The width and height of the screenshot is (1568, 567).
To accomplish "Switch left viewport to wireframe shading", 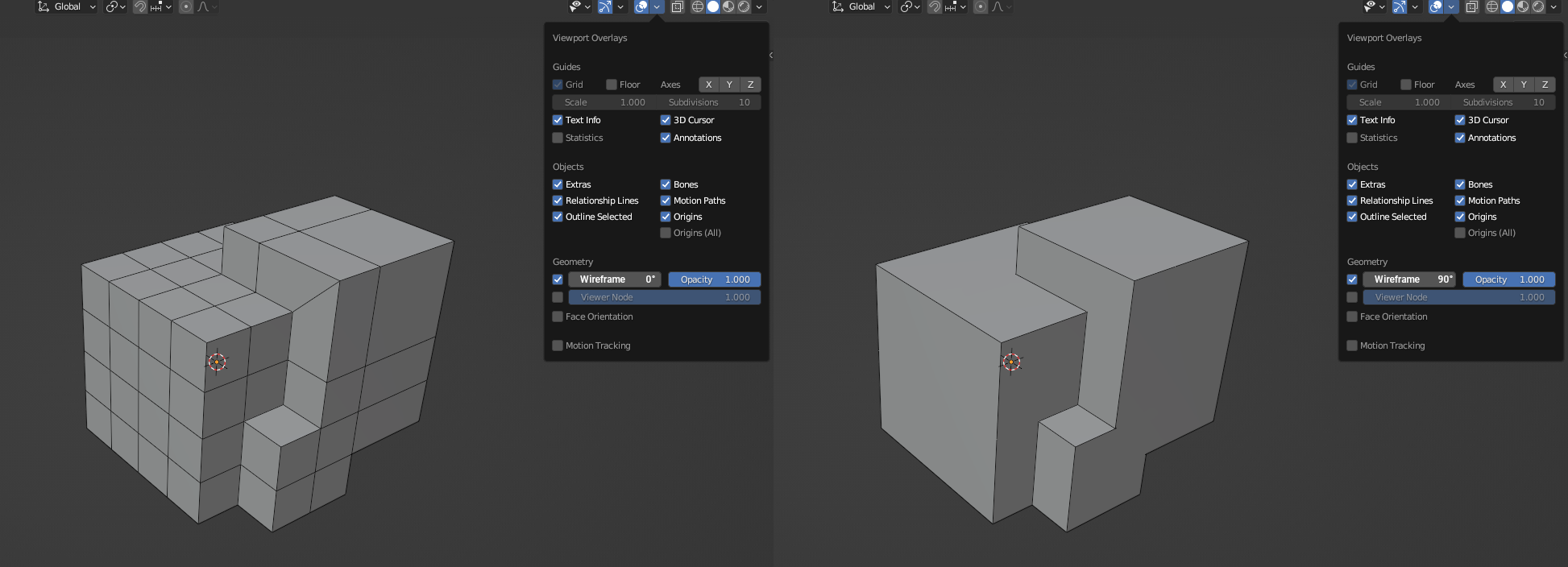I will [698, 6].
